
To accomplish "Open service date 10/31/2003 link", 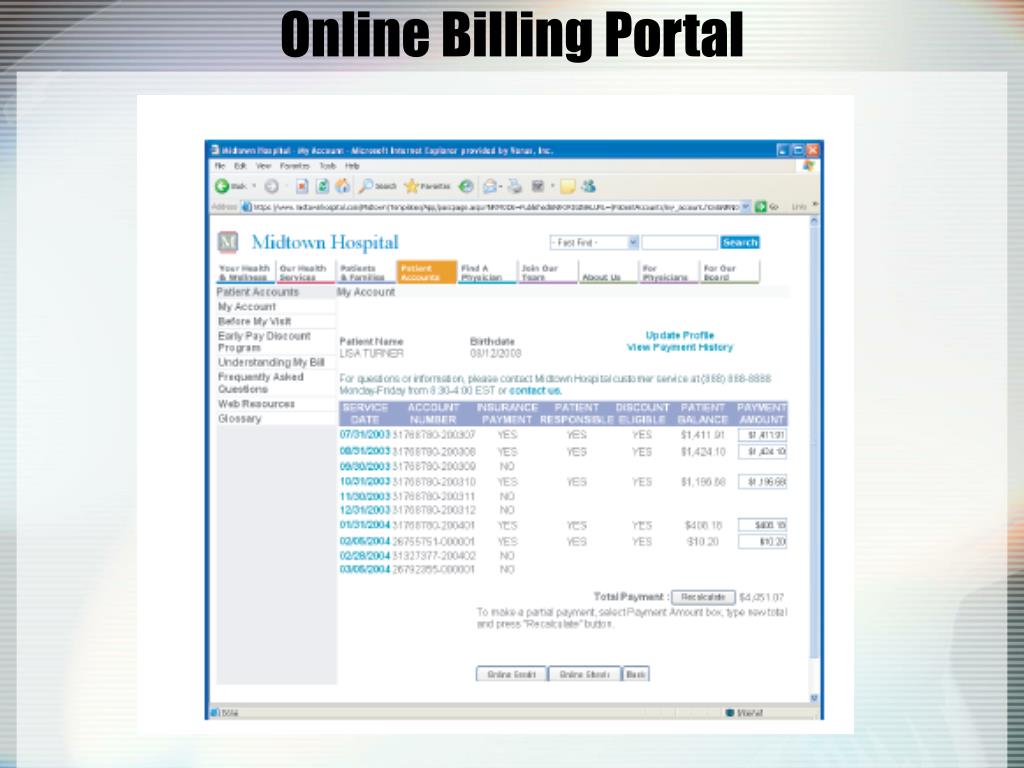I will click(364, 481).
